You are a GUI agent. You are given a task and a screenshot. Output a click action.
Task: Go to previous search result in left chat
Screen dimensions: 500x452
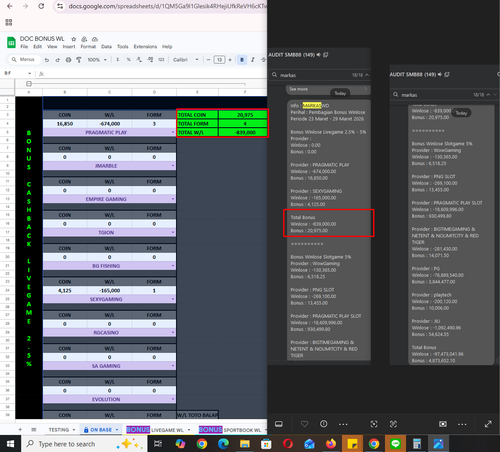367,75
